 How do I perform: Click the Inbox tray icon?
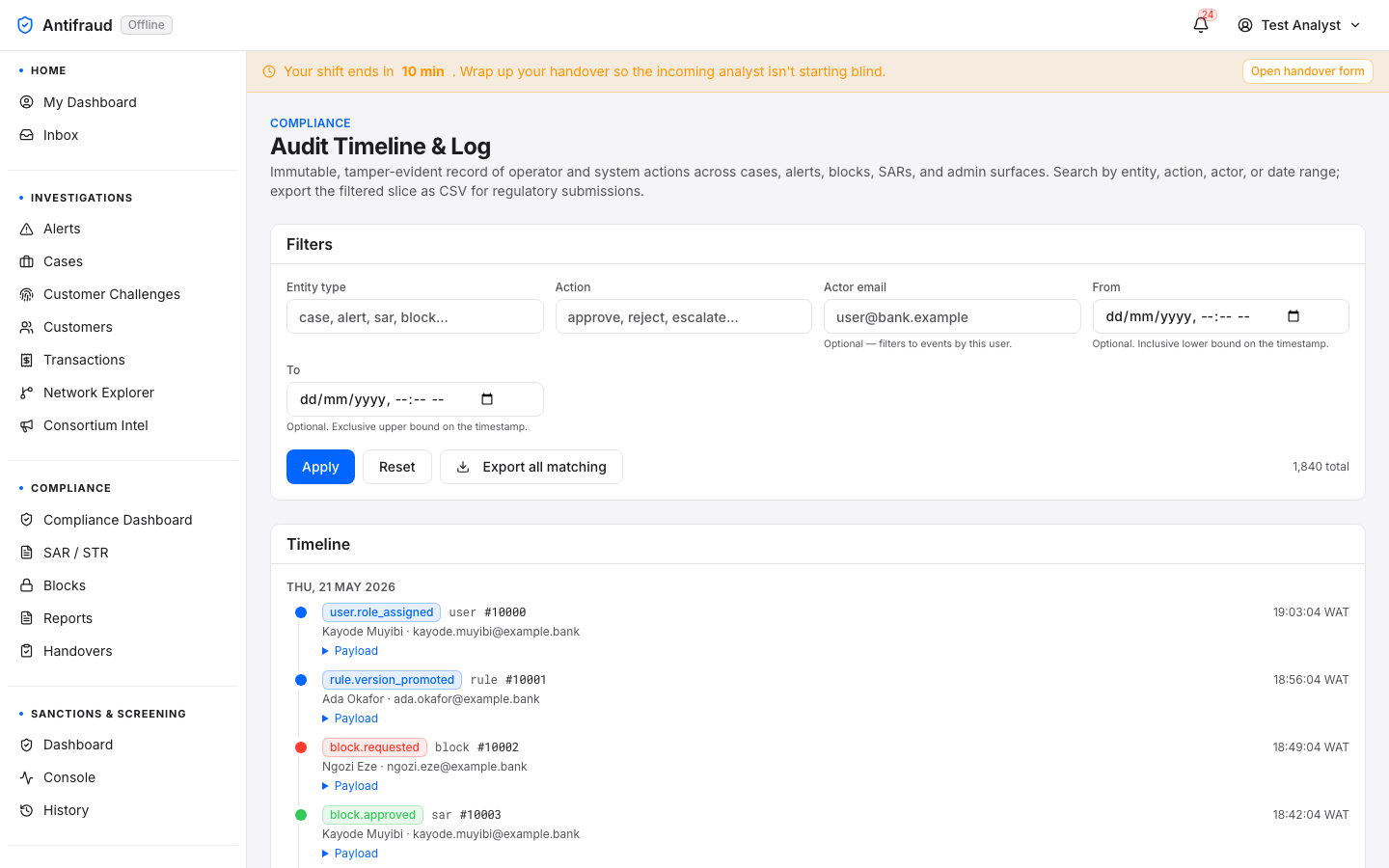click(x=27, y=135)
